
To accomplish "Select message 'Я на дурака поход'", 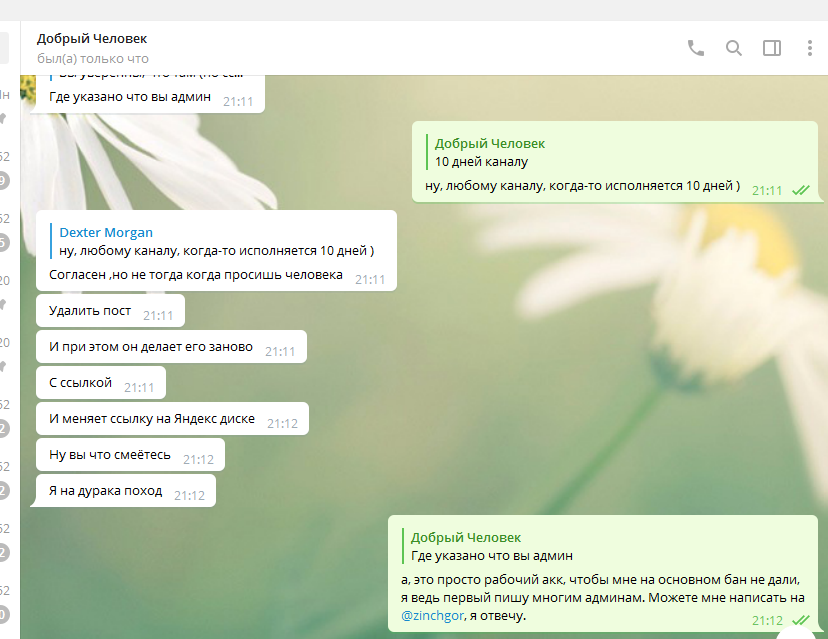I will (x=126, y=491).
